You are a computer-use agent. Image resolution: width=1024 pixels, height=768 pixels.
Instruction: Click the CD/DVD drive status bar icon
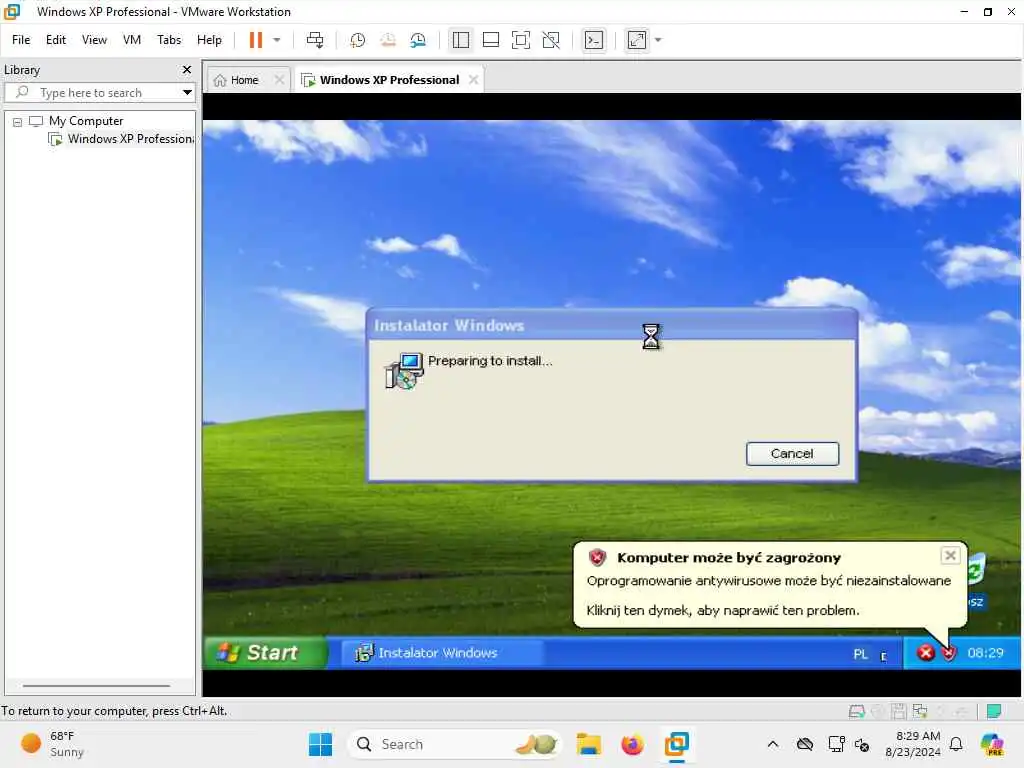[877, 711]
